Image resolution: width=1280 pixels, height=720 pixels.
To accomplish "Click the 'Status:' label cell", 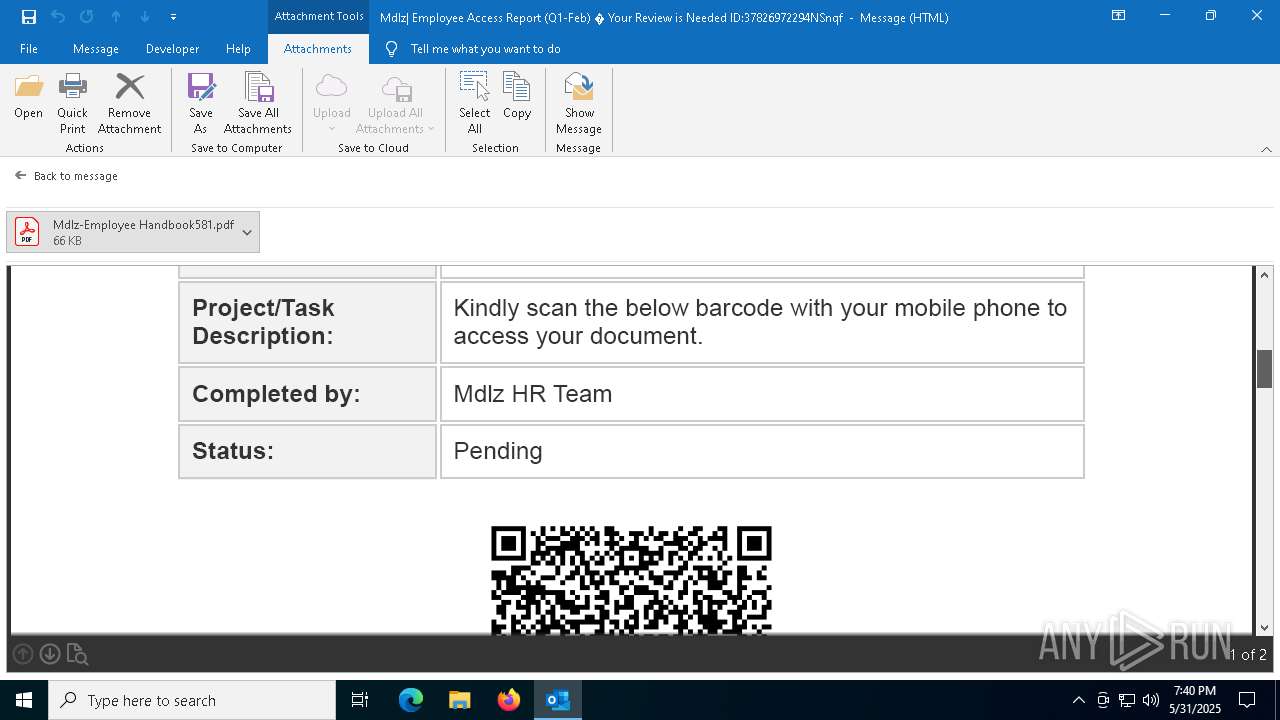I will coord(307,451).
